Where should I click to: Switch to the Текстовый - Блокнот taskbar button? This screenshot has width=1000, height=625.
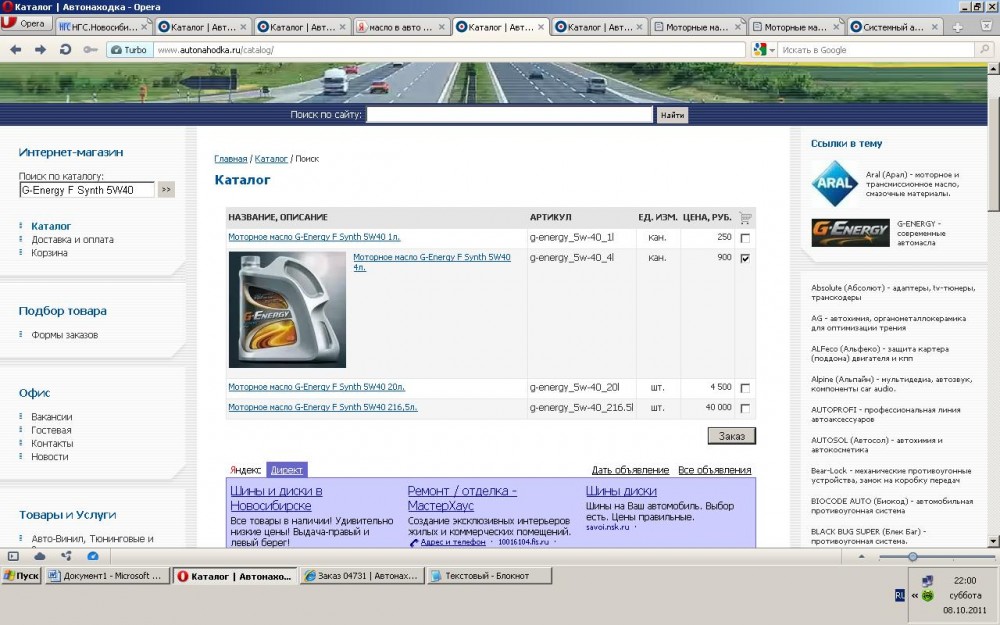tap(489, 576)
